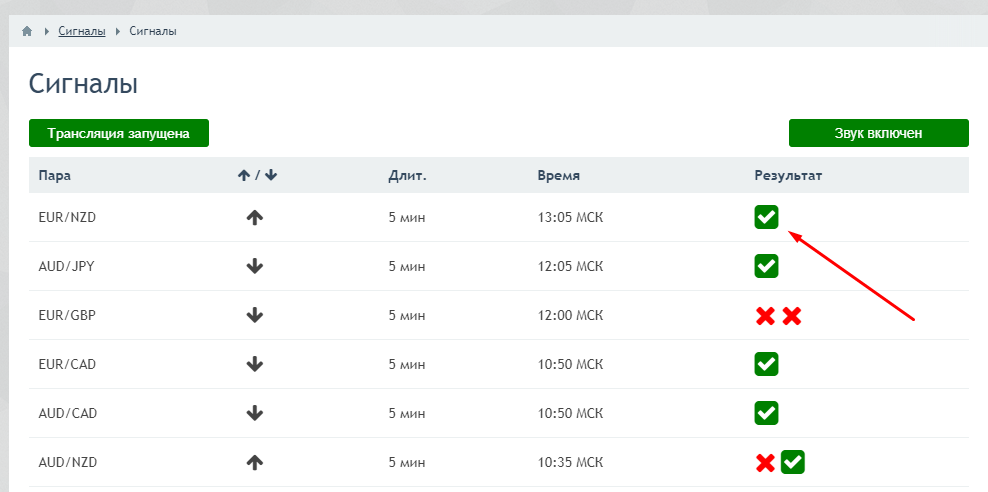Click the 'Время' column header
988x492 pixels.
[x=558, y=176]
